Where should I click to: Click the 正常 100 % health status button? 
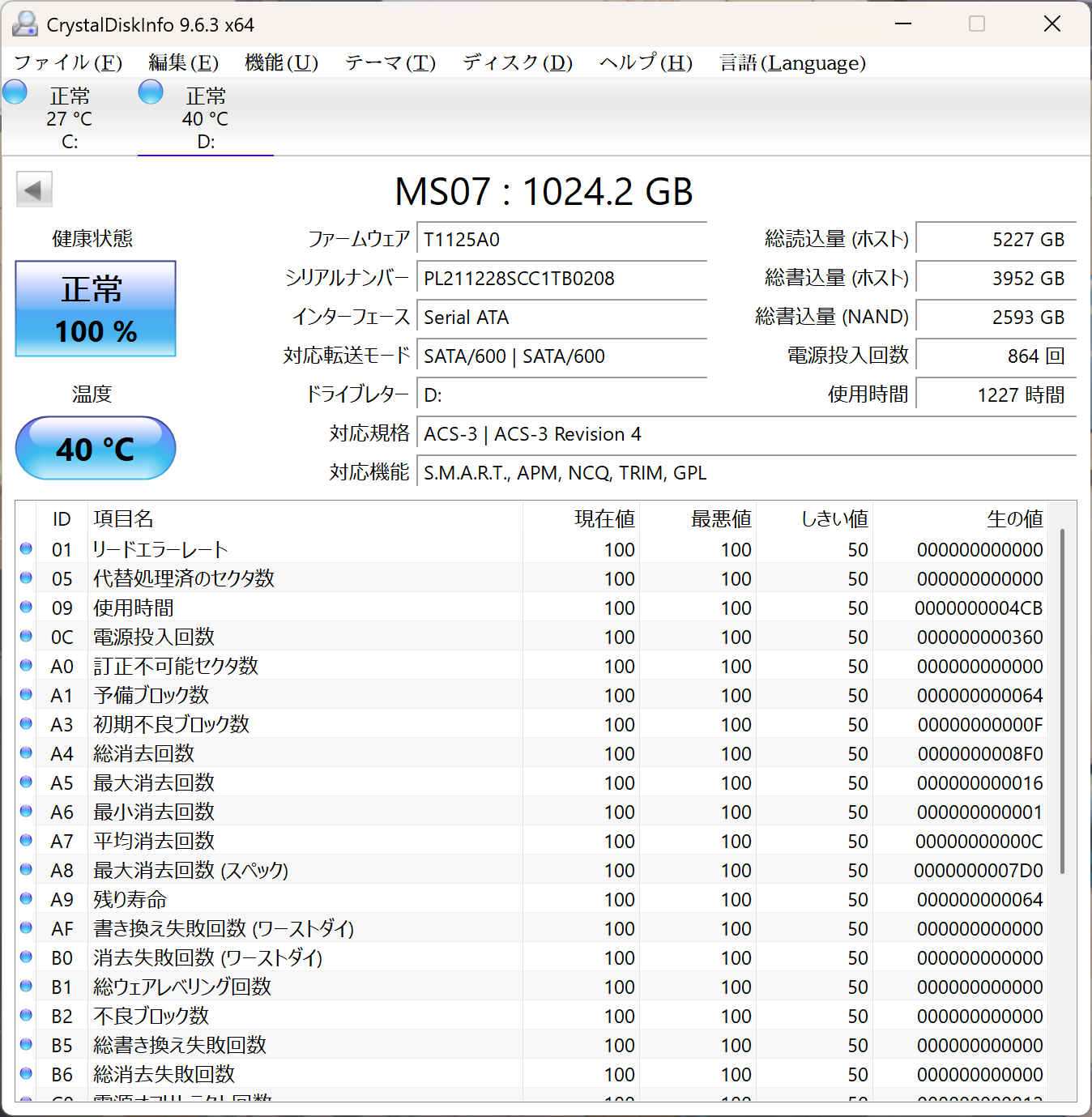(x=96, y=309)
